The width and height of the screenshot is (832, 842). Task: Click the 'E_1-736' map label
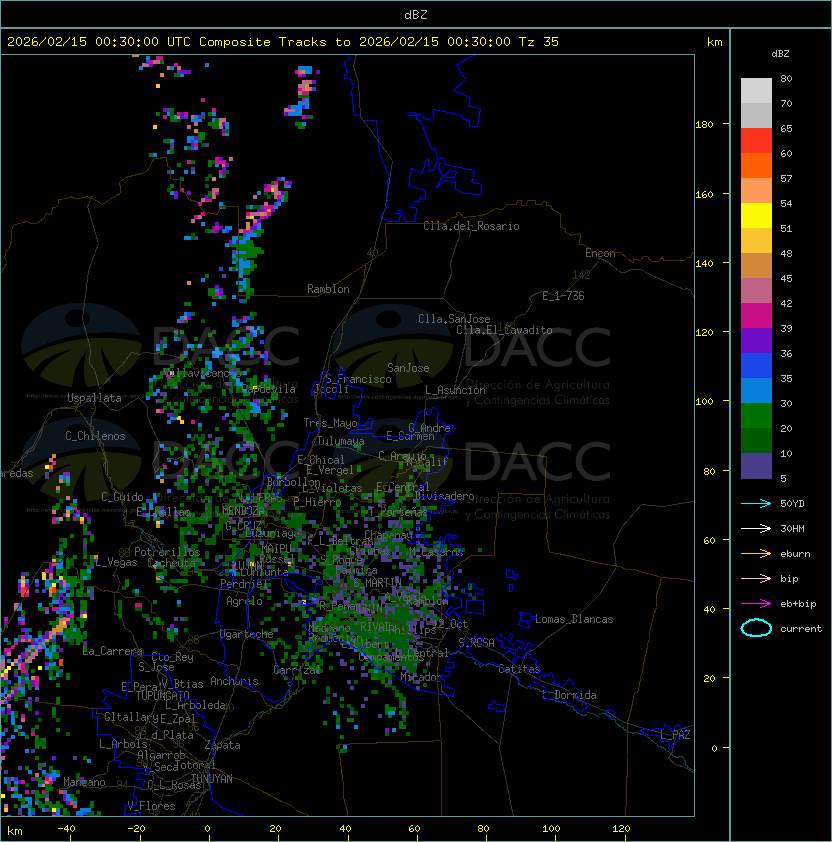[x=563, y=296]
